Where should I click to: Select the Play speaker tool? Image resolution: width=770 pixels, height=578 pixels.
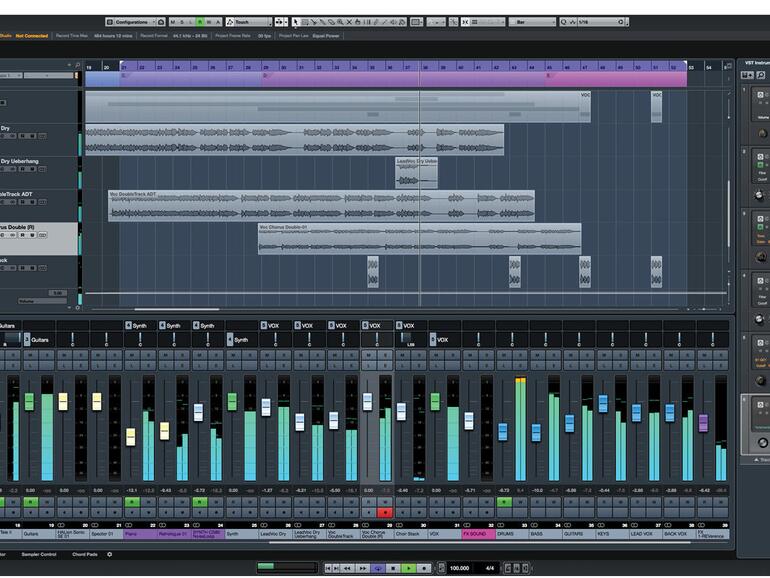(x=393, y=22)
